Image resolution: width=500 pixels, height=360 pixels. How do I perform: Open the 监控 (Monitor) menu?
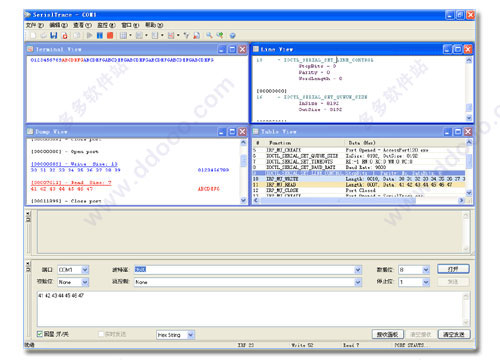pyautogui.click(x=106, y=25)
